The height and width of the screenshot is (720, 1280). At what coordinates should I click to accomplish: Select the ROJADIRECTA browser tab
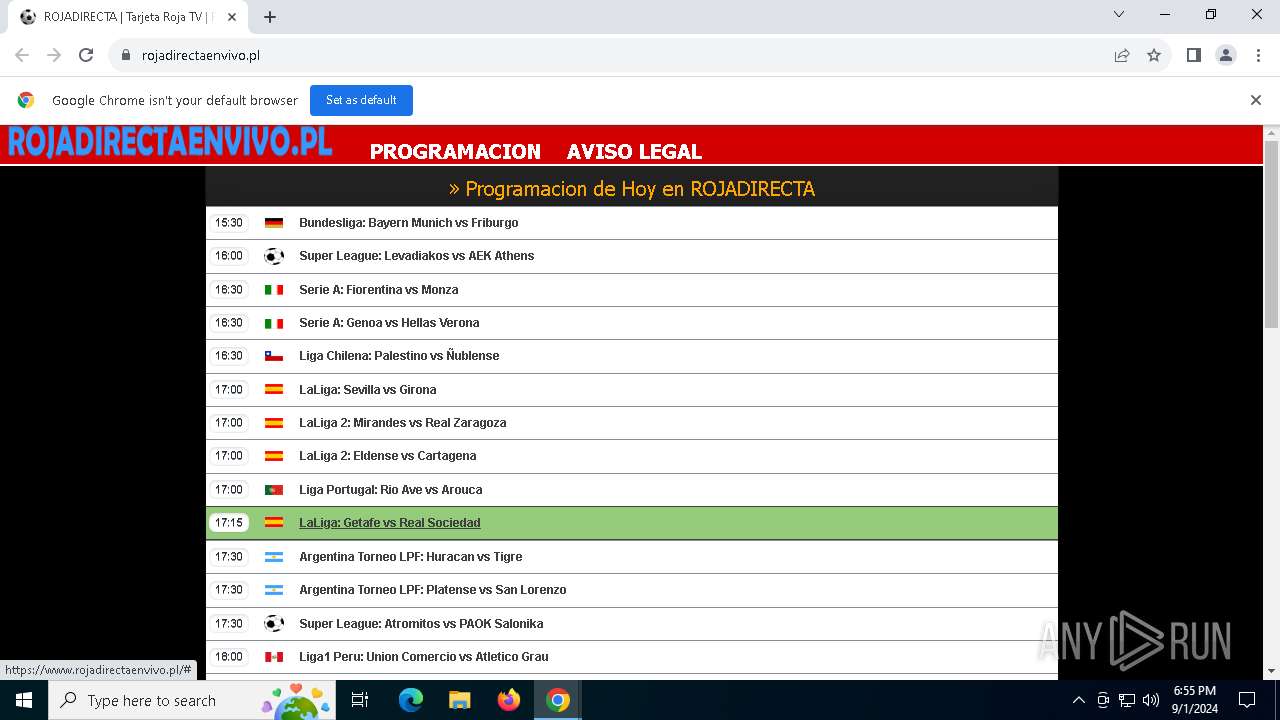point(127,17)
